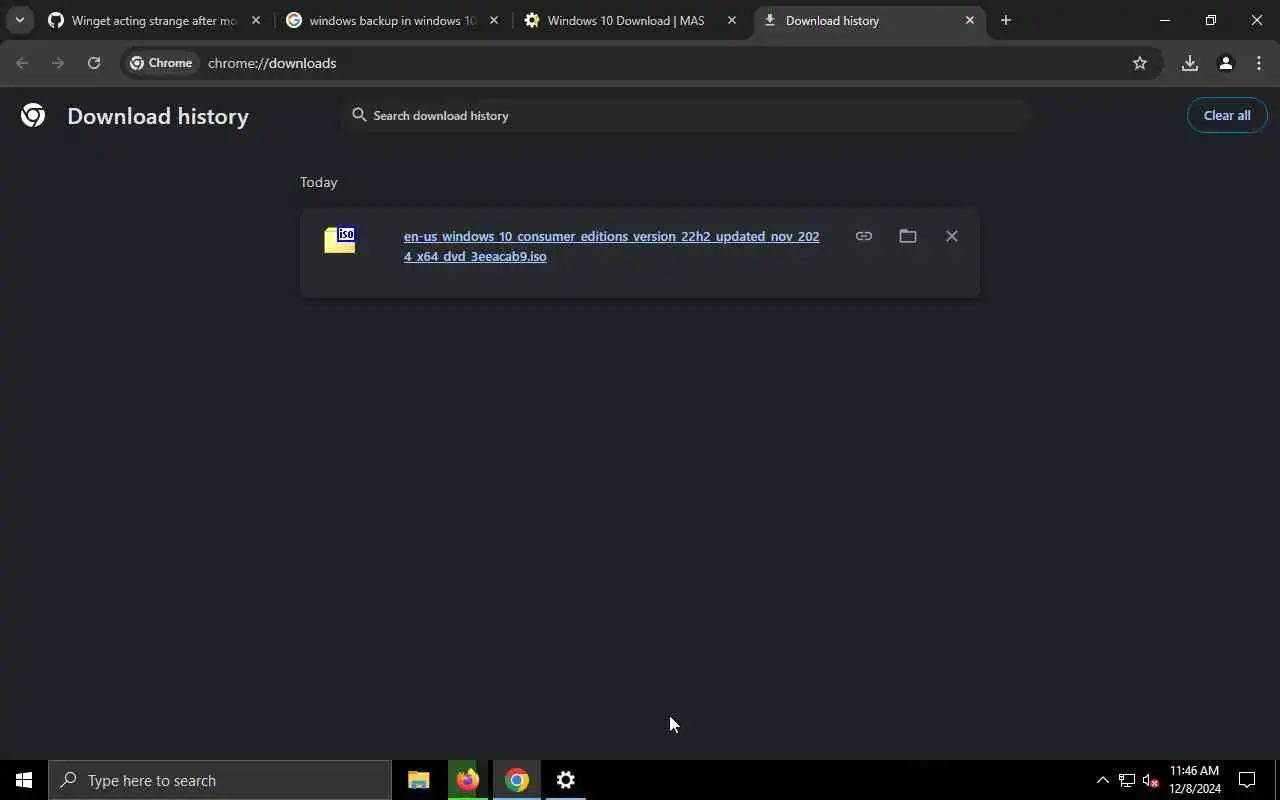Open the toolbar downloads icon
Viewport: 1280px width, 800px height.
pos(1190,63)
